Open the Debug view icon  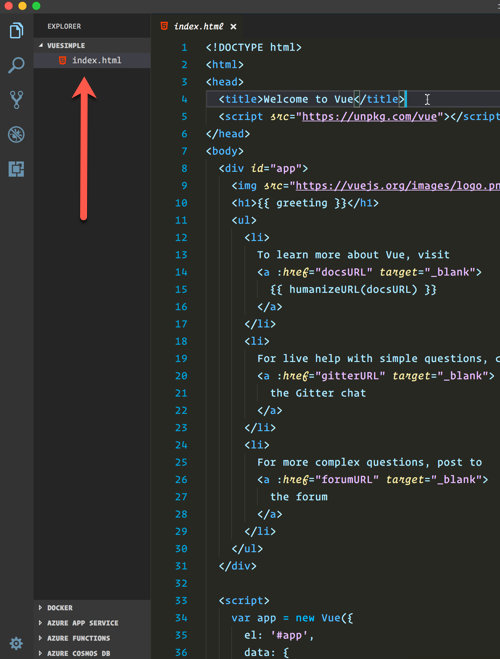click(16, 134)
